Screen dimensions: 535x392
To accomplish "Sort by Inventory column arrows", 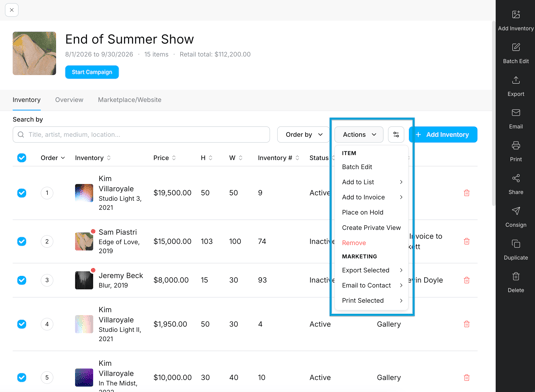I will coord(109,158).
